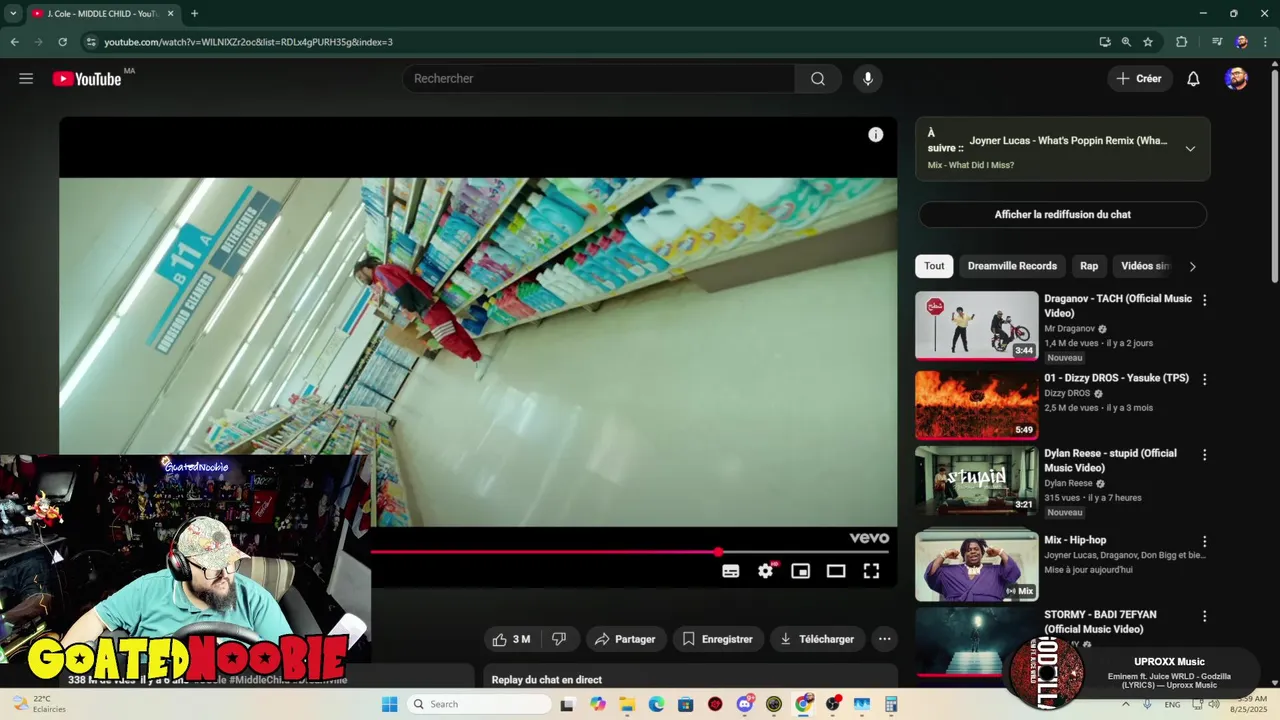Screen dimensions: 1280x720
Task: Click Afficher la rediffusion du chat
Action: coord(1063,215)
